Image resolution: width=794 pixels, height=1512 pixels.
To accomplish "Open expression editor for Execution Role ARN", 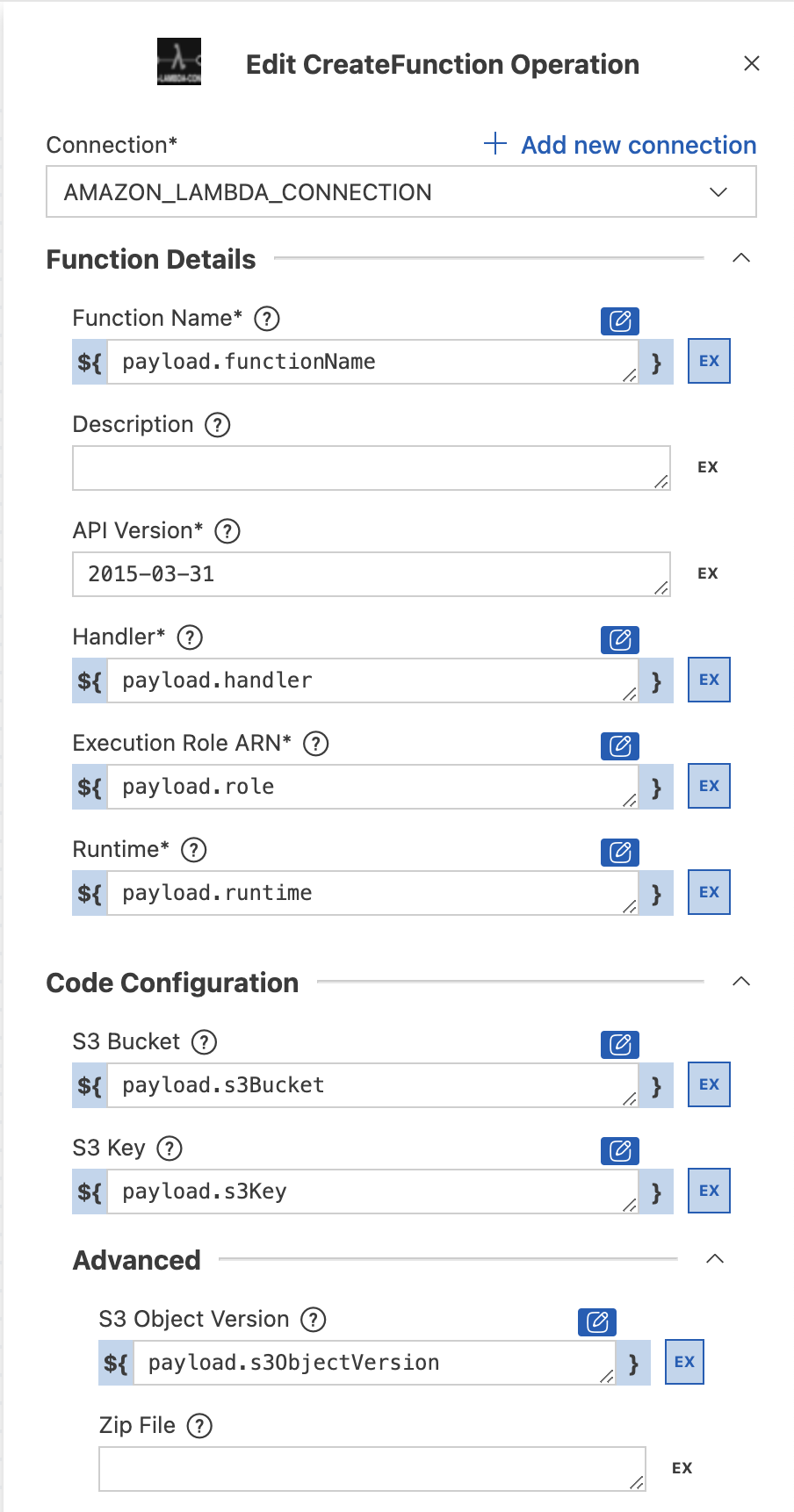I will [620, 745].
